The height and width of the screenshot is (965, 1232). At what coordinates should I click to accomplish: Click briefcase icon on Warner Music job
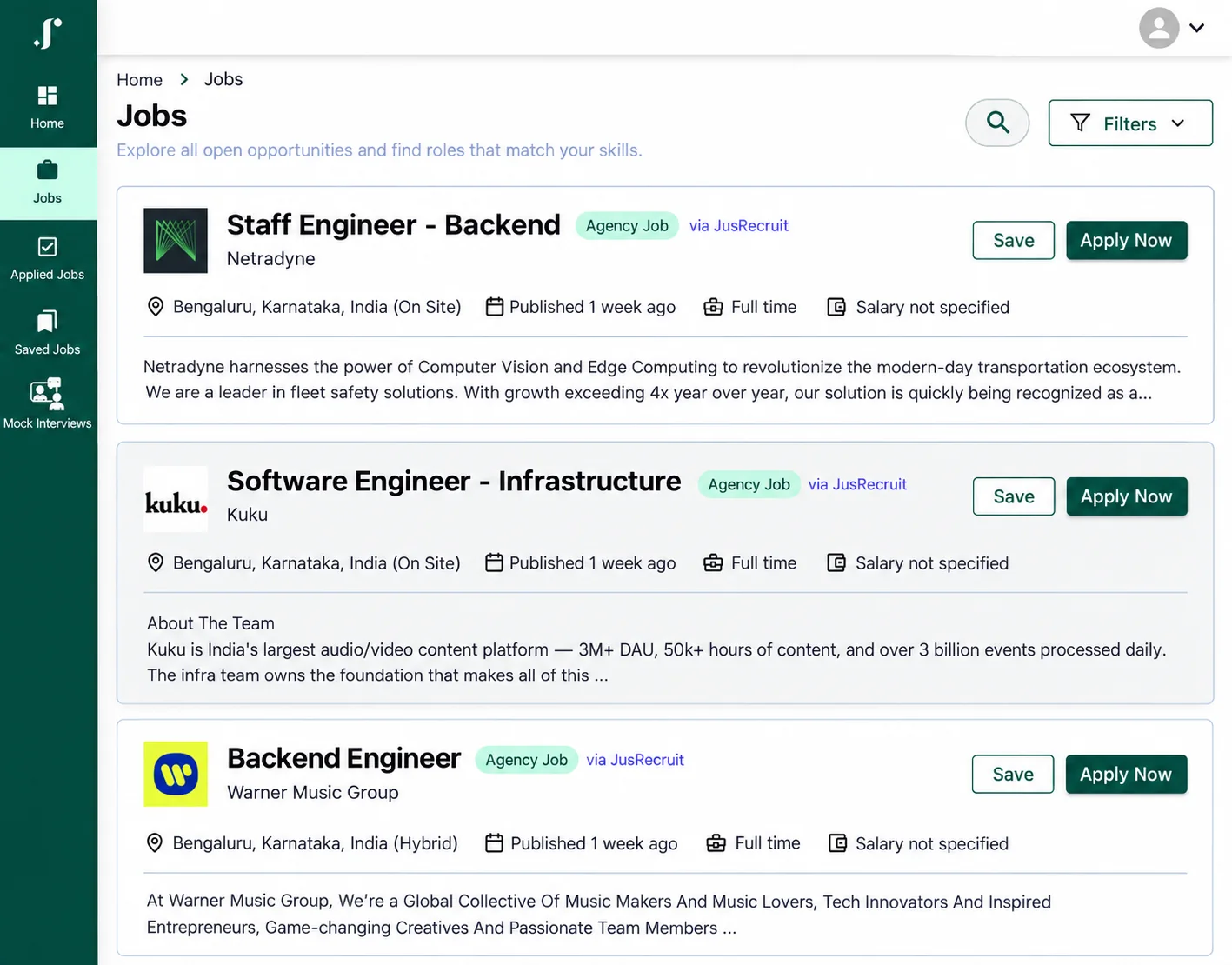716,843
